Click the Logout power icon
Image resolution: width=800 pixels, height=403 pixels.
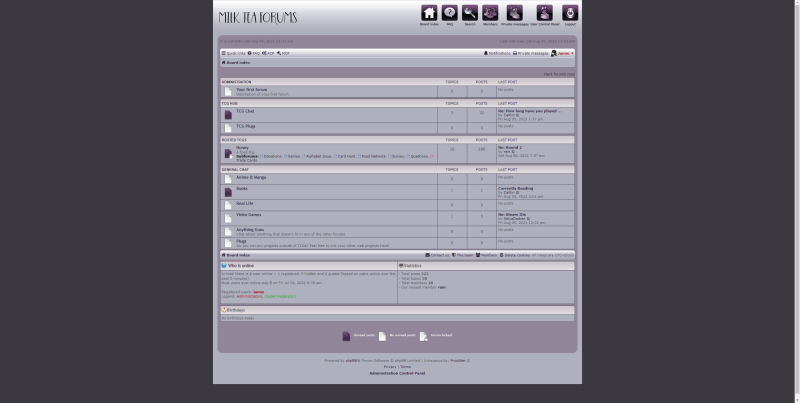pos(570,13)
